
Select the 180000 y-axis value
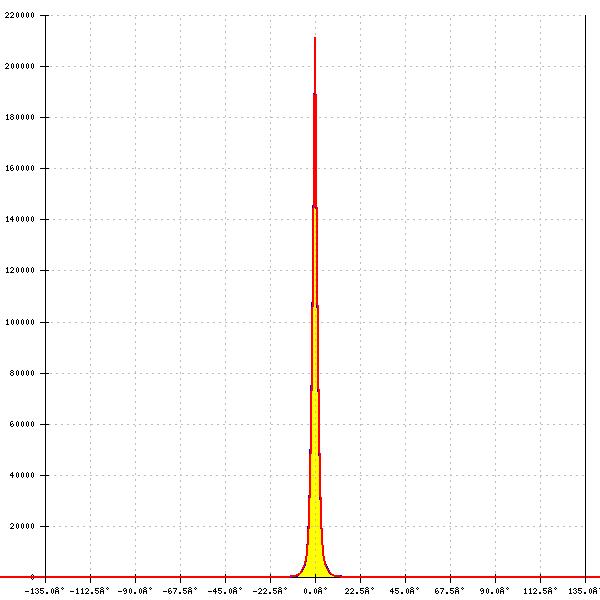20,117
